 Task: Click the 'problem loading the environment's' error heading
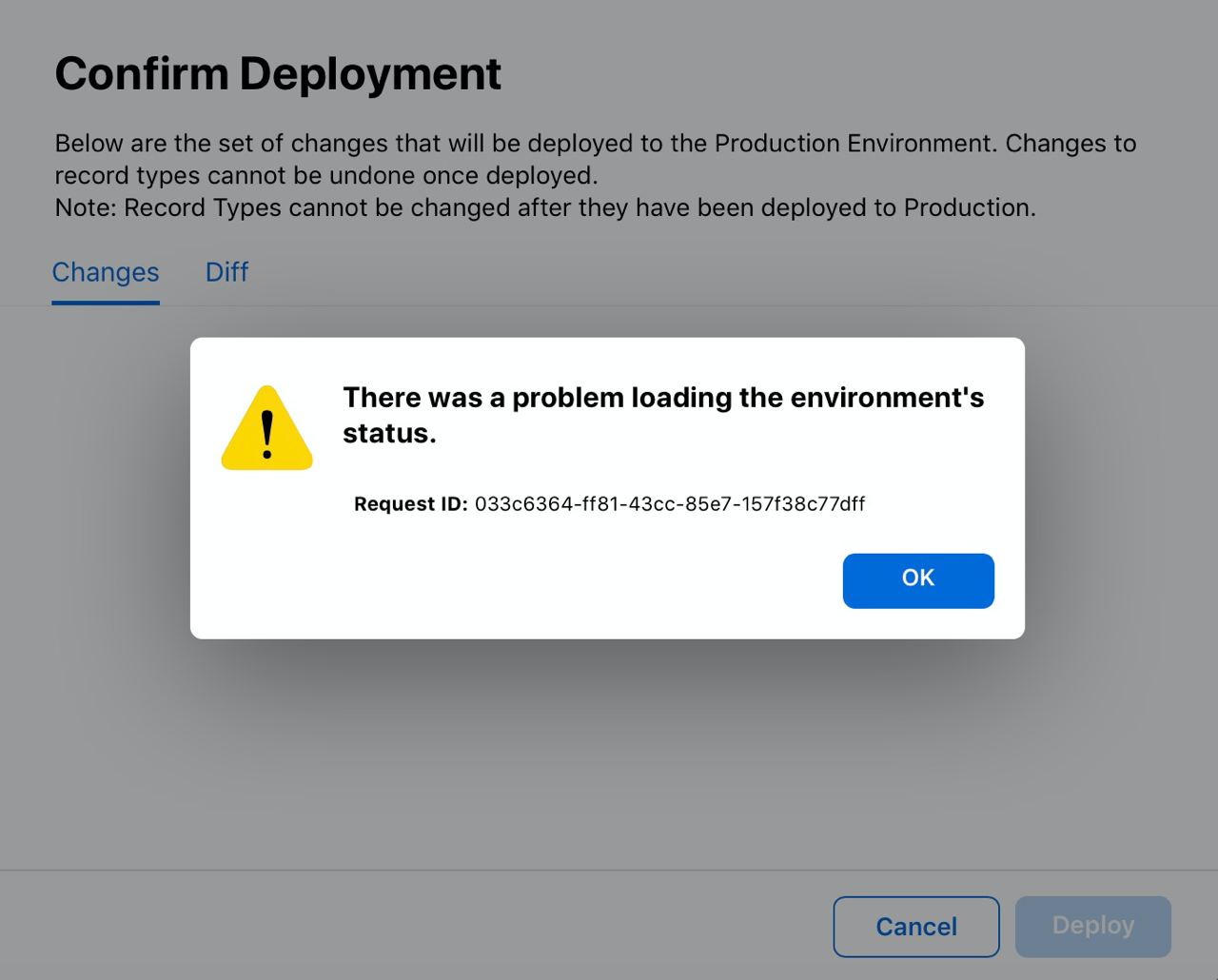662,398
